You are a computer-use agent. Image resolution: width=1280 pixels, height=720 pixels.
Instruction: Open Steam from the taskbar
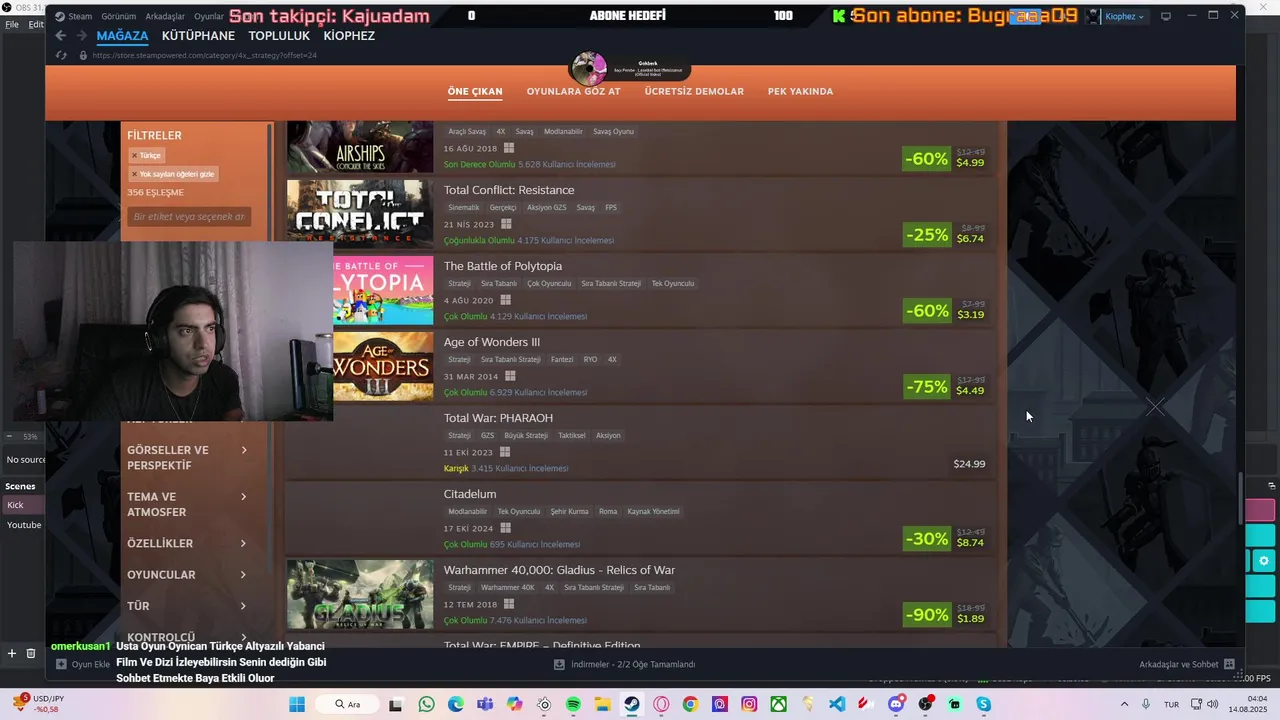coord(632,704)
